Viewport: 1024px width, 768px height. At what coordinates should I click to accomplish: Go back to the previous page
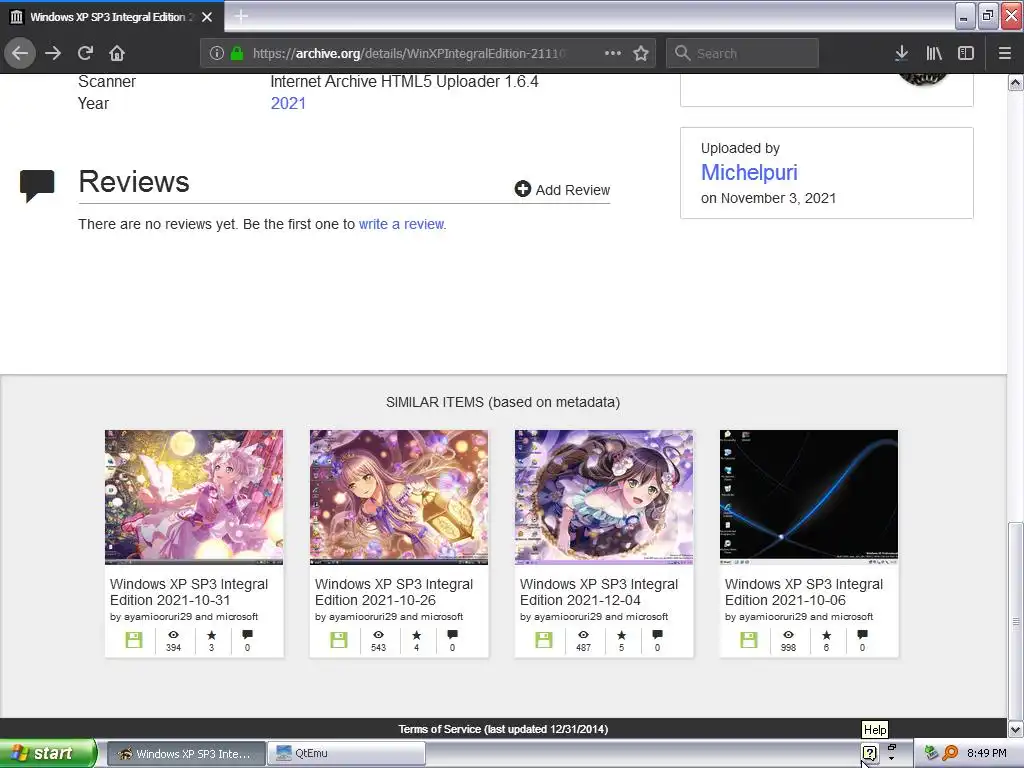click(x=20, y=53)
